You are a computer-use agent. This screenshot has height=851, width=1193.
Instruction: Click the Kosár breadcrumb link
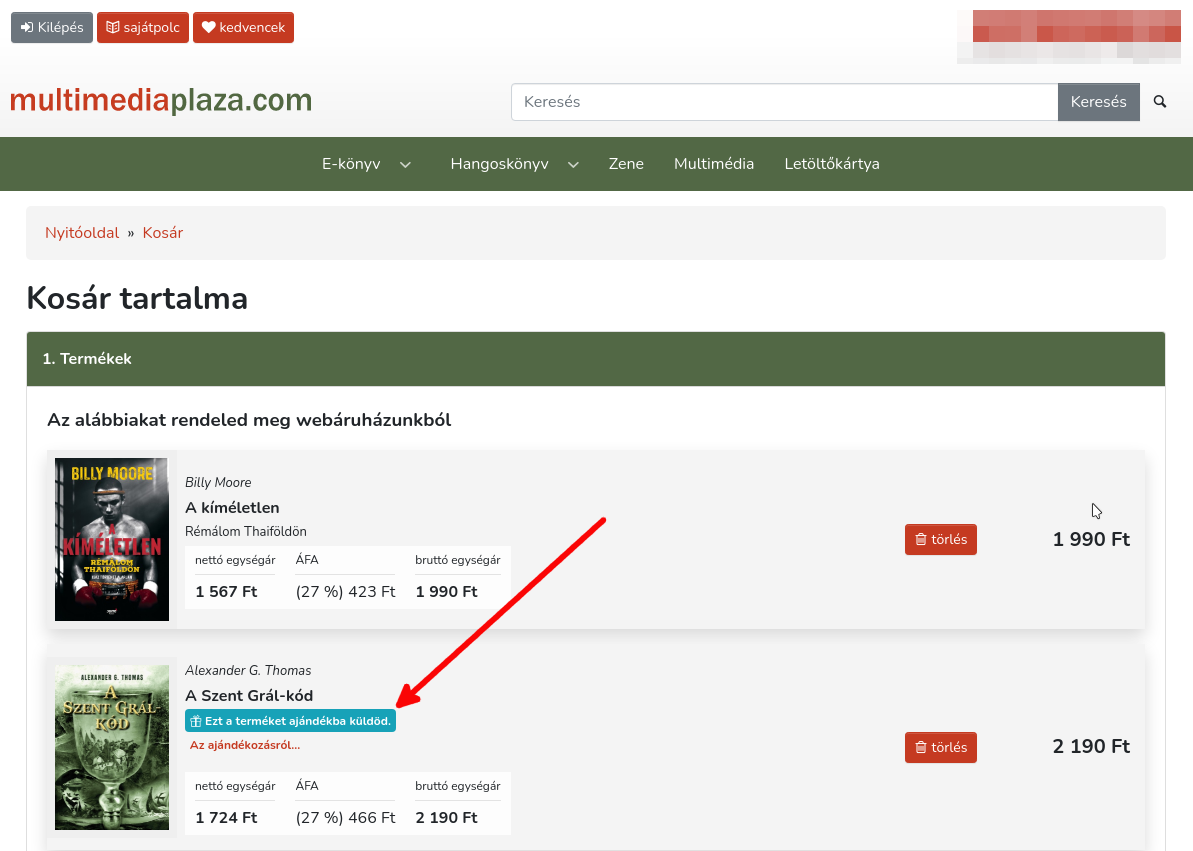pos(163,233)
